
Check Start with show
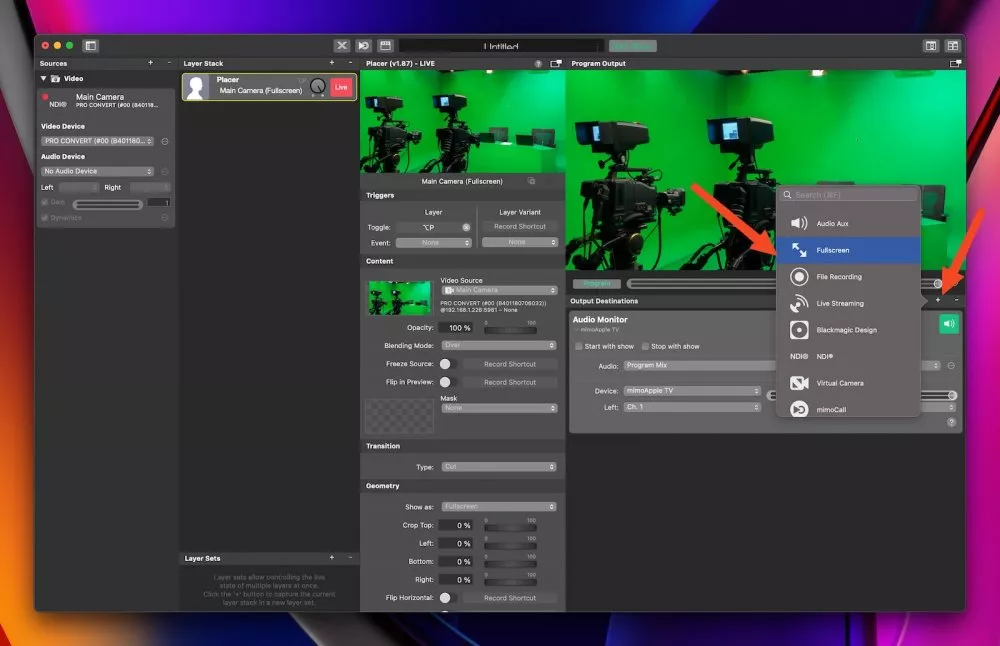point(578,346)
